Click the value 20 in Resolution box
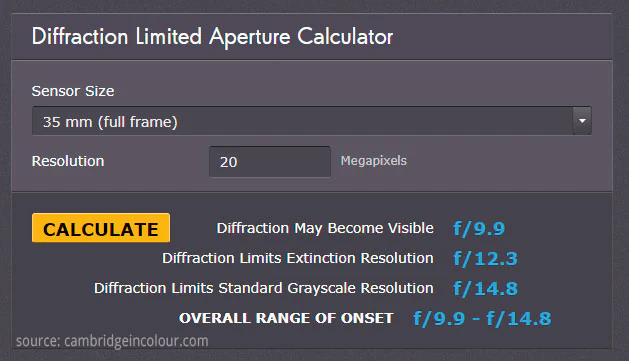629x361 pixels. [229, 162]
